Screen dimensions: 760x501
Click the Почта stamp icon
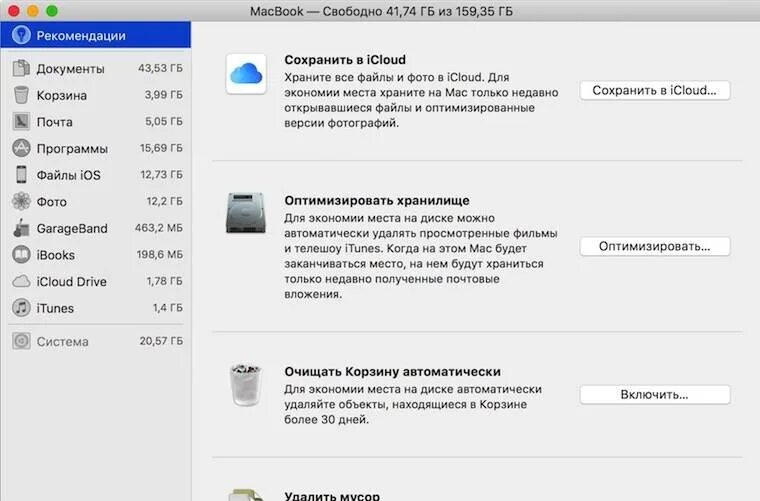21,122
